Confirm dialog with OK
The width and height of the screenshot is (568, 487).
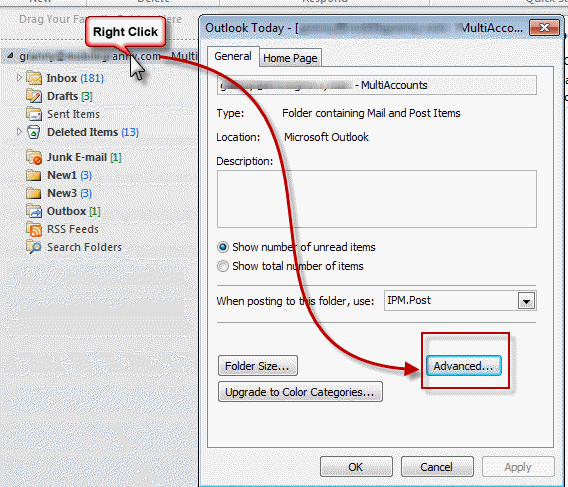coord(356,467)
